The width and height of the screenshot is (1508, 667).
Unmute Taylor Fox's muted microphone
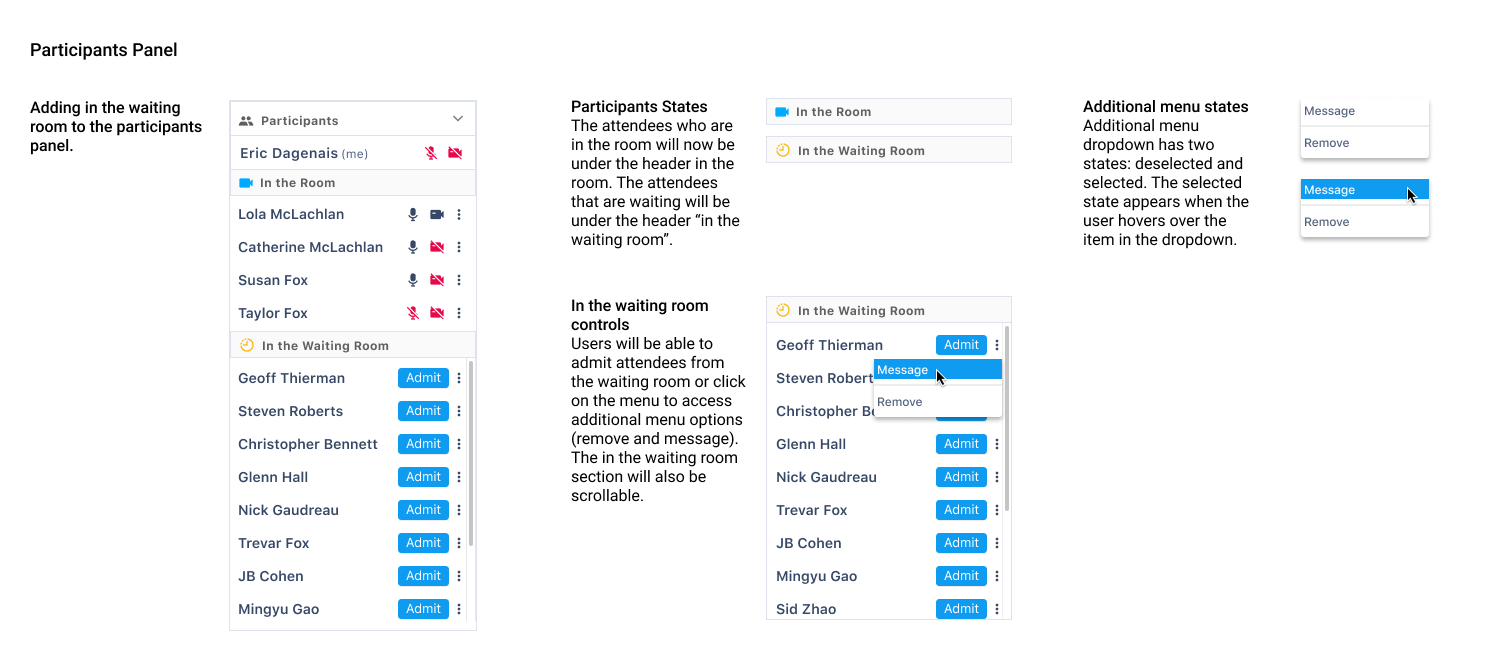click(x=413, y=314)
